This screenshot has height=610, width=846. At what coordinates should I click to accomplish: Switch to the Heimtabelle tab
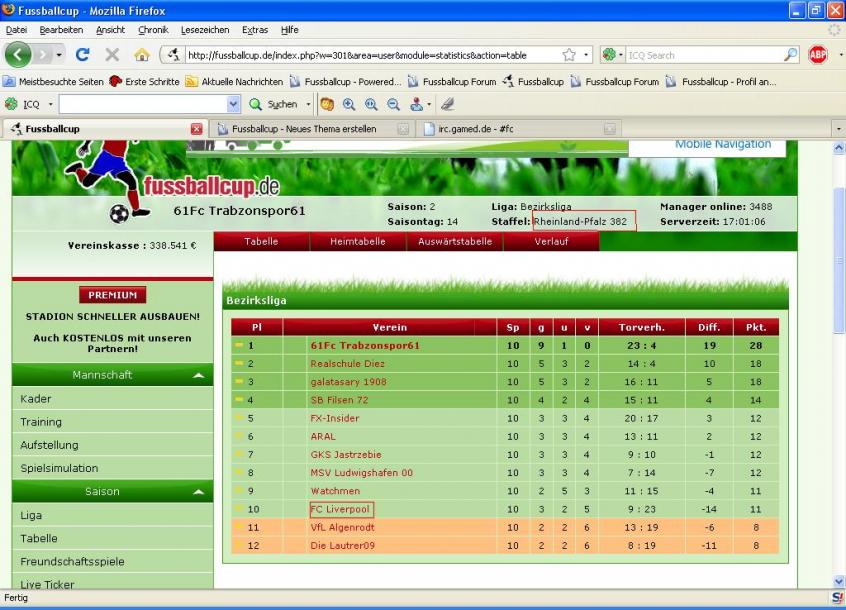tap(356, 241)
